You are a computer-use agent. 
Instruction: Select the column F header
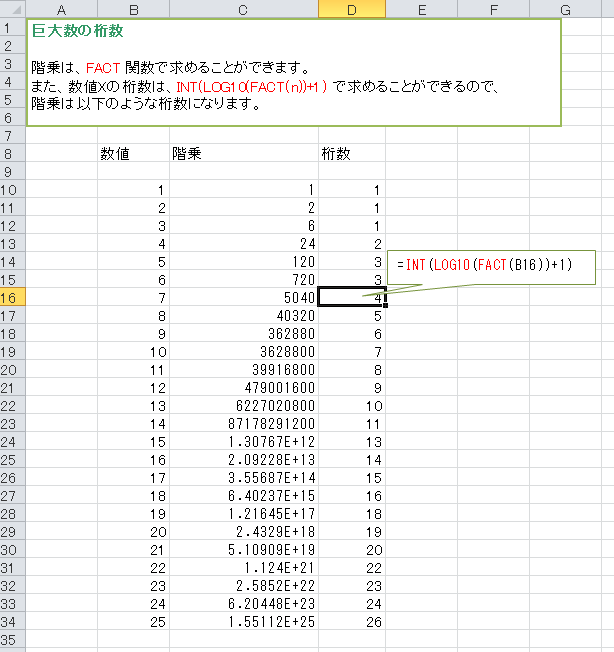coord(493,9)
